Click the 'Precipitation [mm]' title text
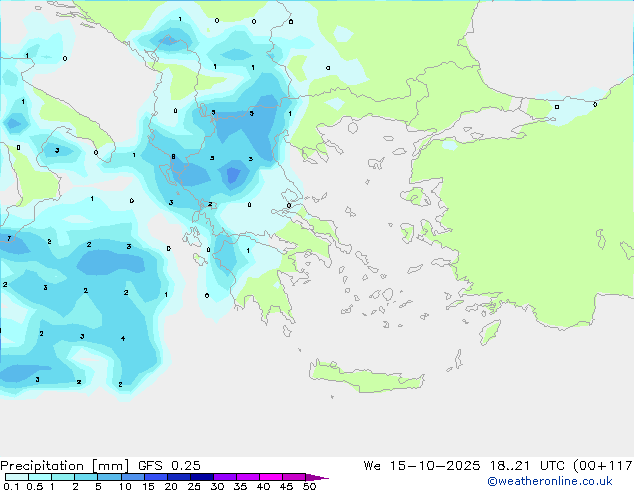This screenshot has height=490, width=634. (65, 466)
